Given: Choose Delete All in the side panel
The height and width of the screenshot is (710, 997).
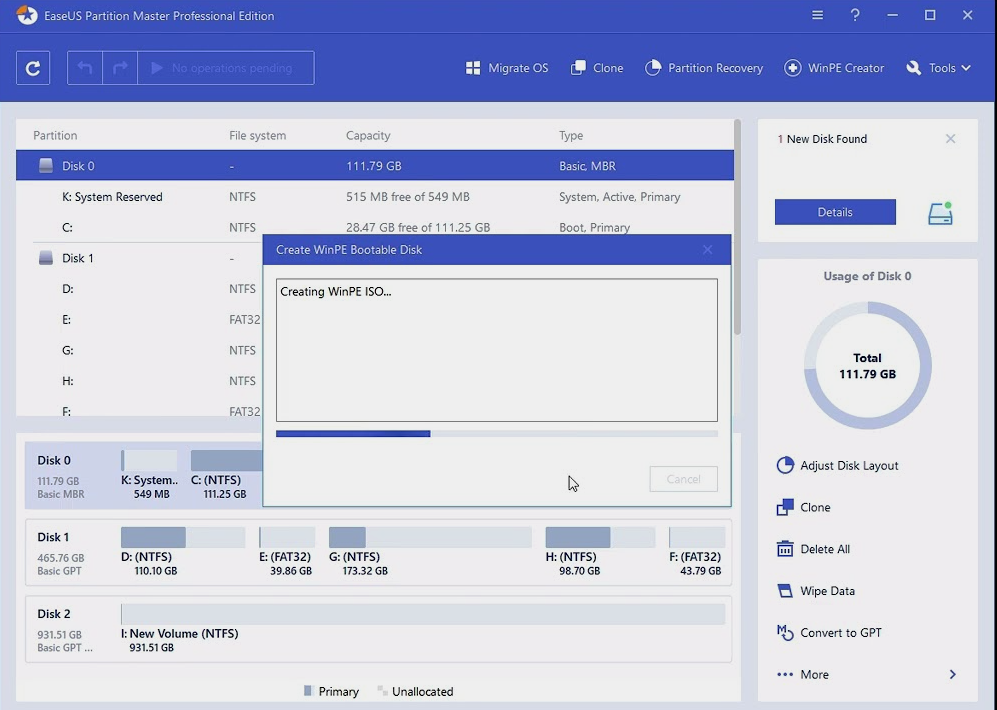Looking at the screenshot, I should click(813, 549).
